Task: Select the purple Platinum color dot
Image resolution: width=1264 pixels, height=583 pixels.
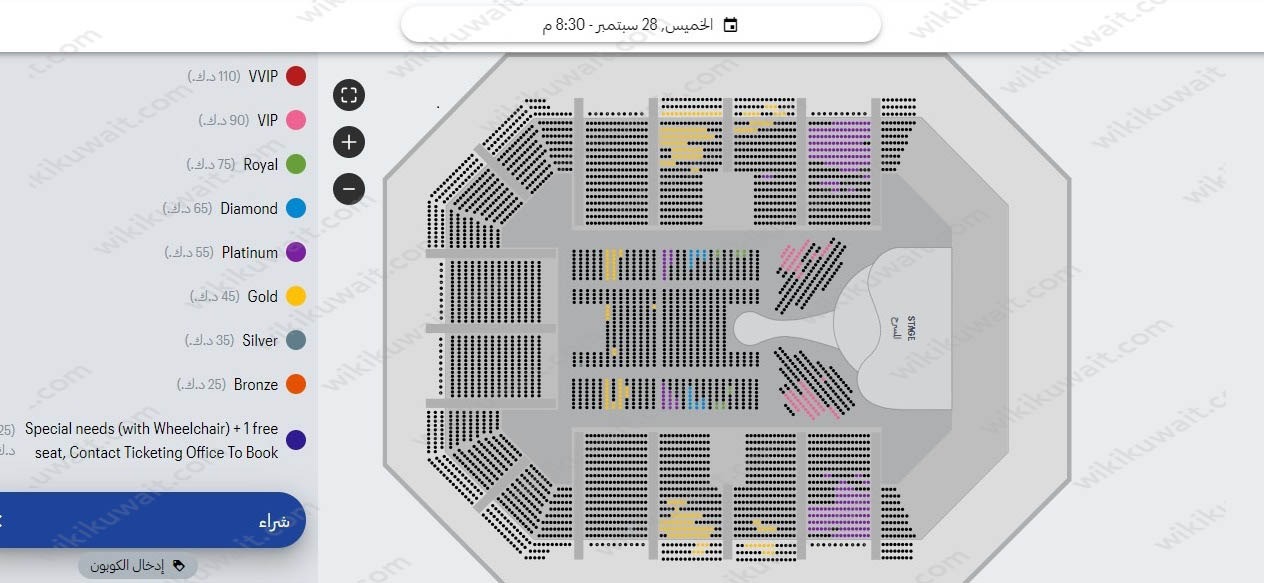Action: coord(296,252)
